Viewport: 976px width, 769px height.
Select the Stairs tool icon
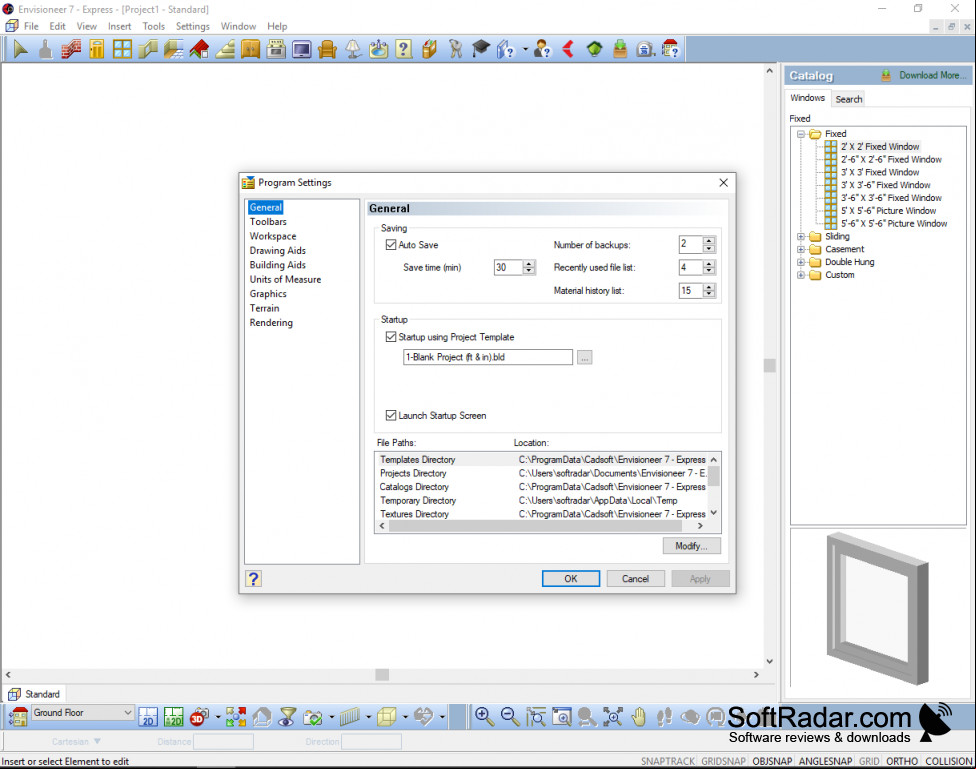click(x=225, y=49)
